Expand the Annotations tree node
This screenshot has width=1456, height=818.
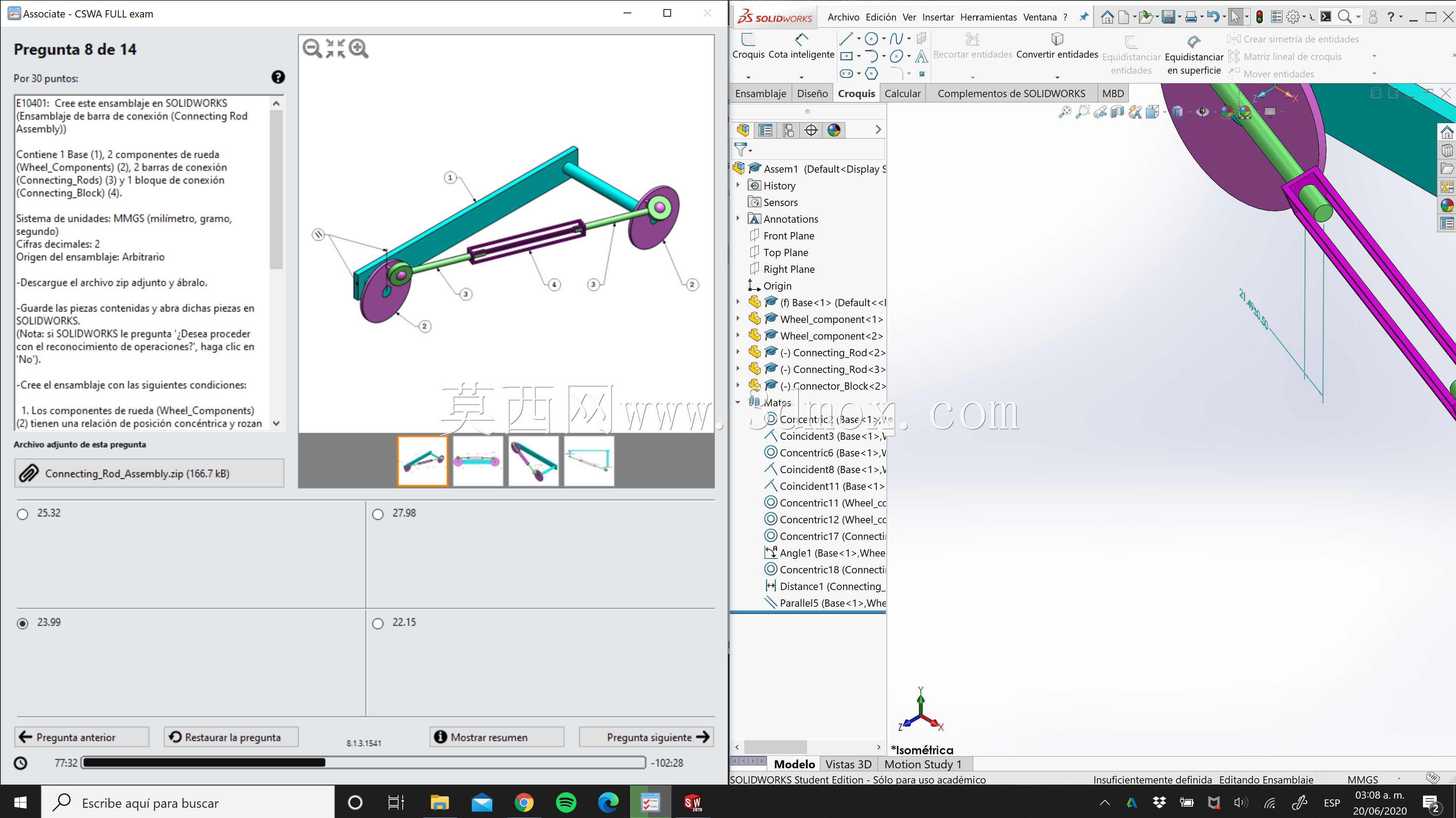737,219
